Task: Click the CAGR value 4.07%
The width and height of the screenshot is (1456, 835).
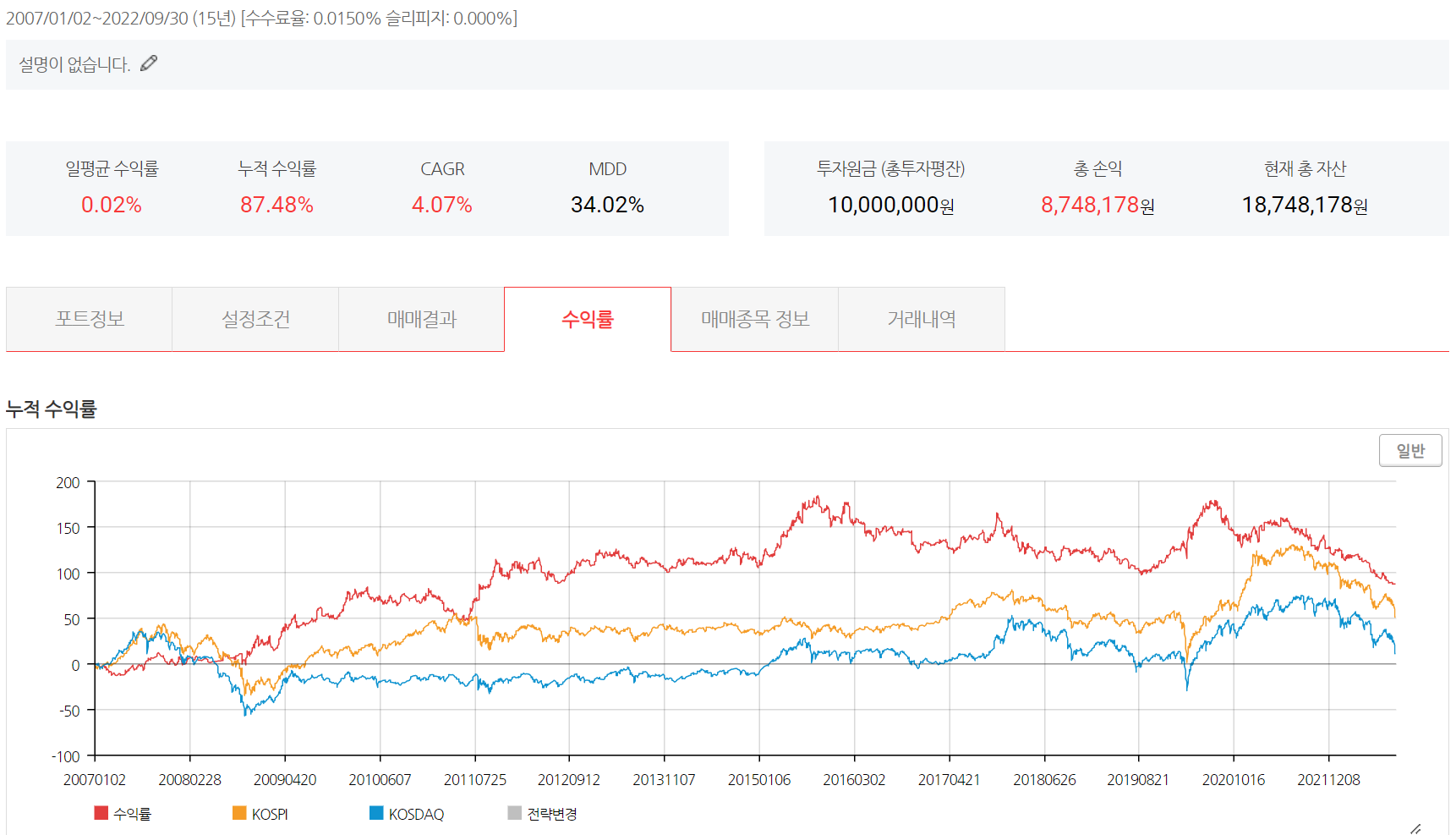Action: pyautogui.click(x=441, y=205)
